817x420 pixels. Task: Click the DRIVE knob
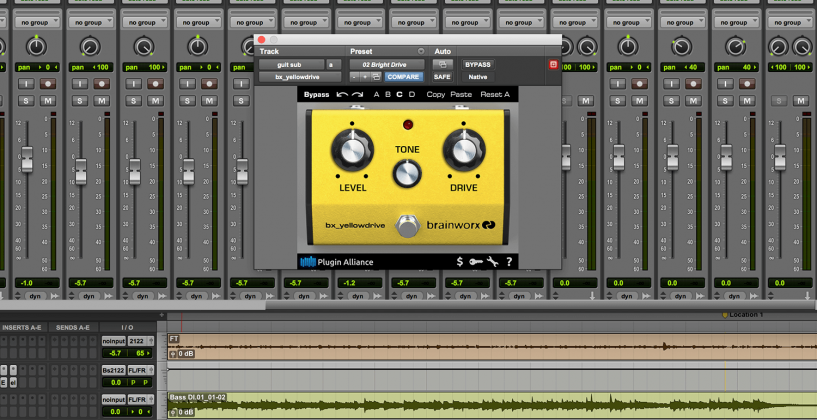pyautogui.click(x=463, y=151)
